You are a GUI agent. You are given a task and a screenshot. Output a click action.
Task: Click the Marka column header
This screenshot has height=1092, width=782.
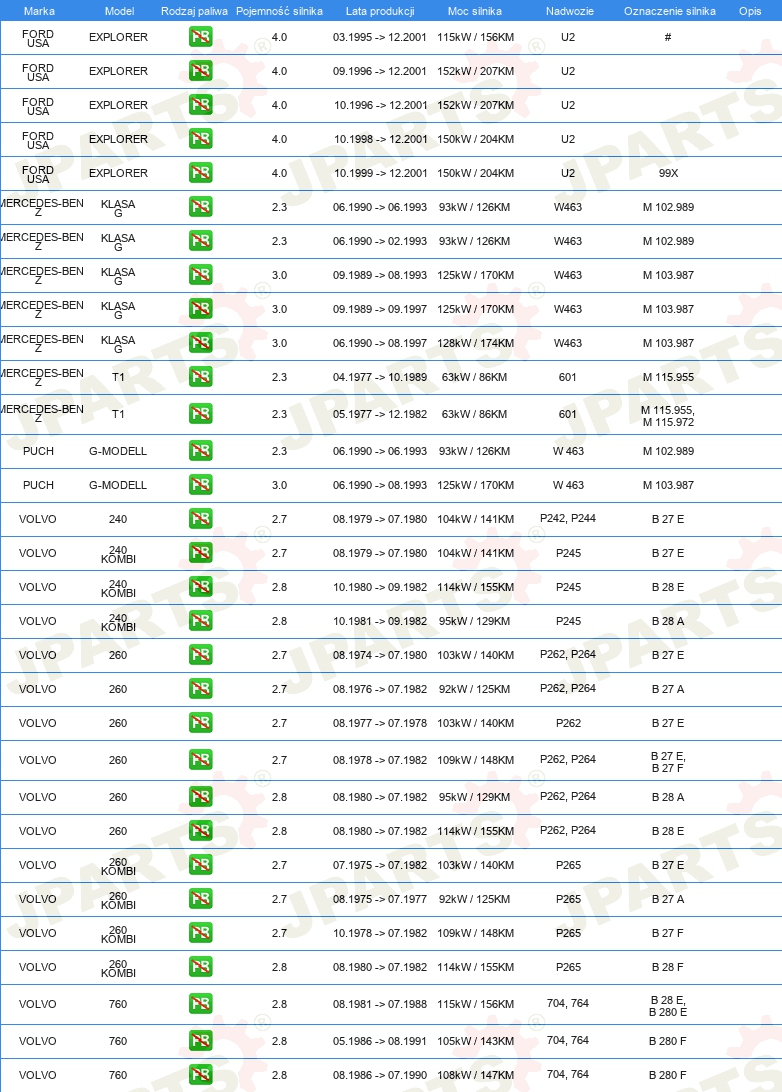click(x=39, y=11)
